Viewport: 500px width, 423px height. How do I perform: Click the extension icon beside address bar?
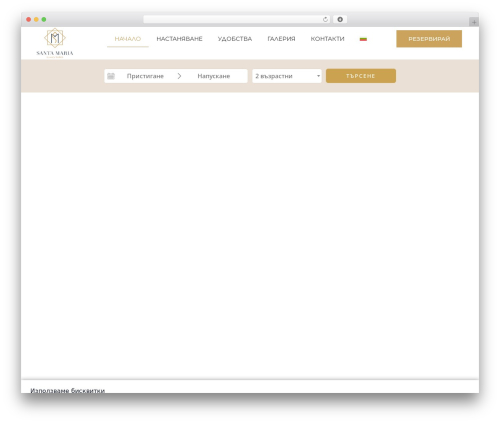(x=340, y=19)
